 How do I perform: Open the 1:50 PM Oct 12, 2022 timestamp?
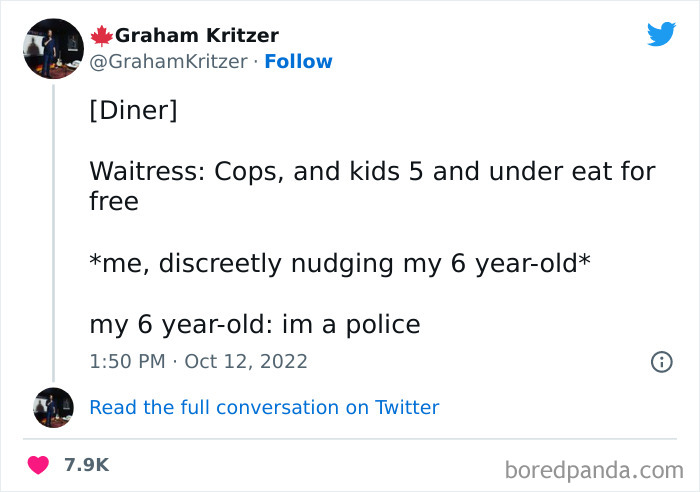point(198,361)
